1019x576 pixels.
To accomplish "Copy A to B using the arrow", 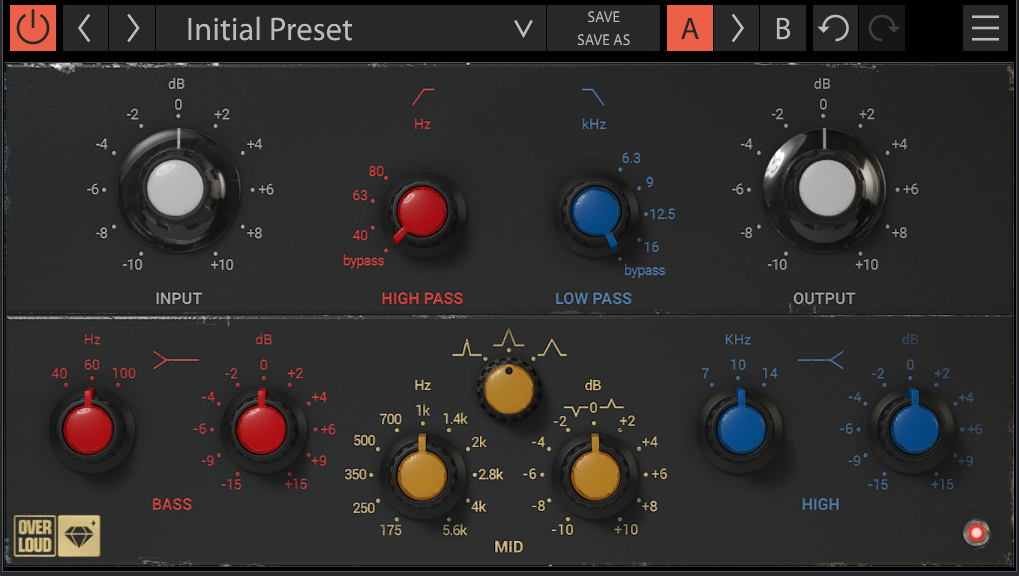I will coord(737,29).
